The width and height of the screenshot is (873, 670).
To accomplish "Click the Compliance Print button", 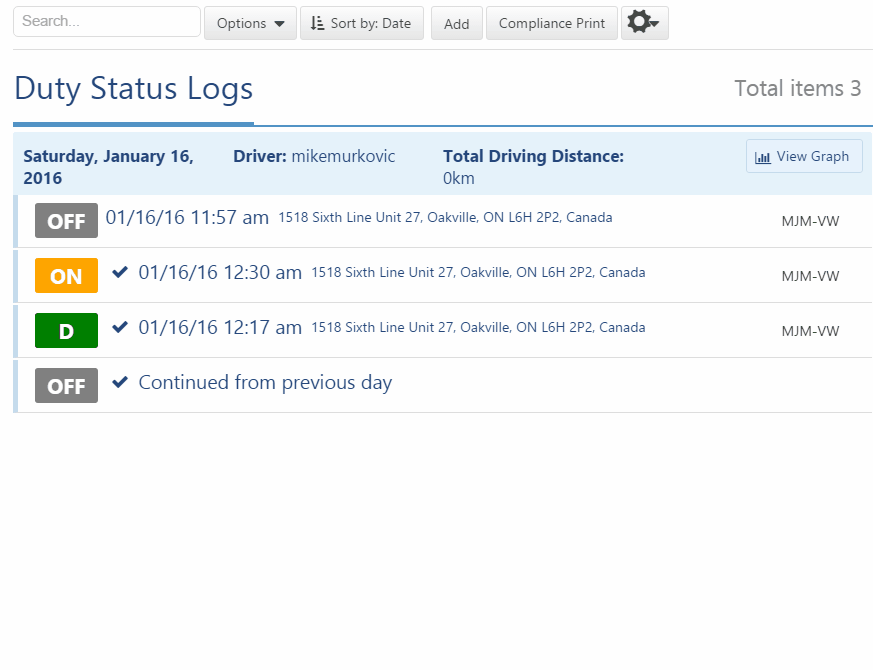I will (x=551, y=23).
